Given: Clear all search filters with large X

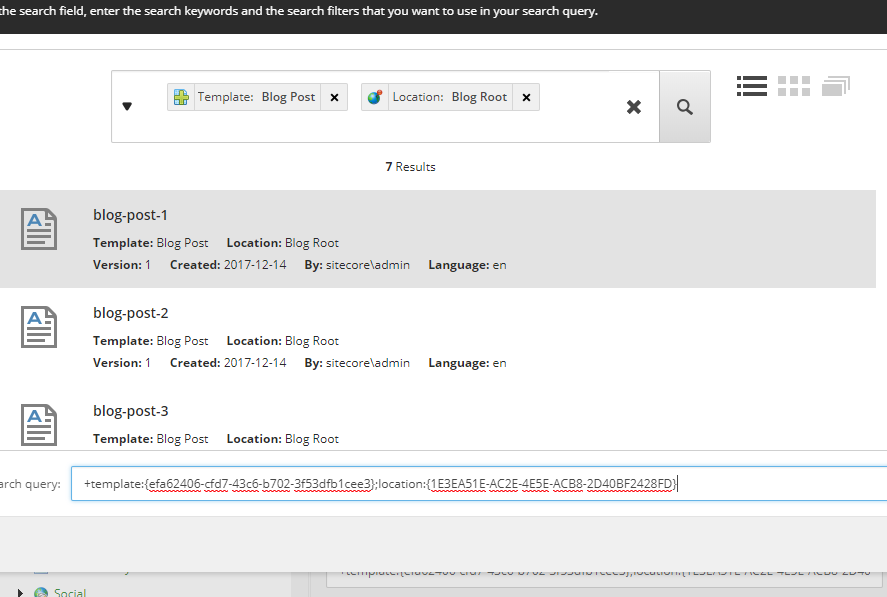Looking at the screenshot, I should [634, 107].
